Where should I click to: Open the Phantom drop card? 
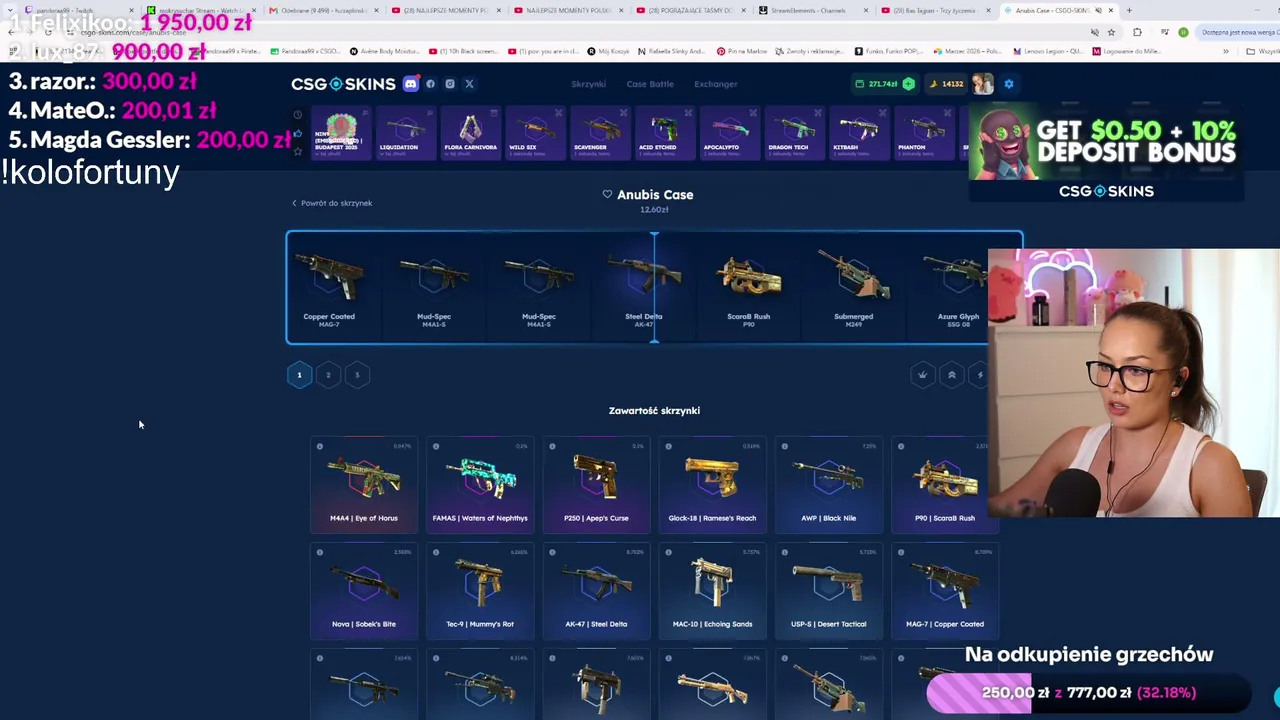click(x=925, y=132)
